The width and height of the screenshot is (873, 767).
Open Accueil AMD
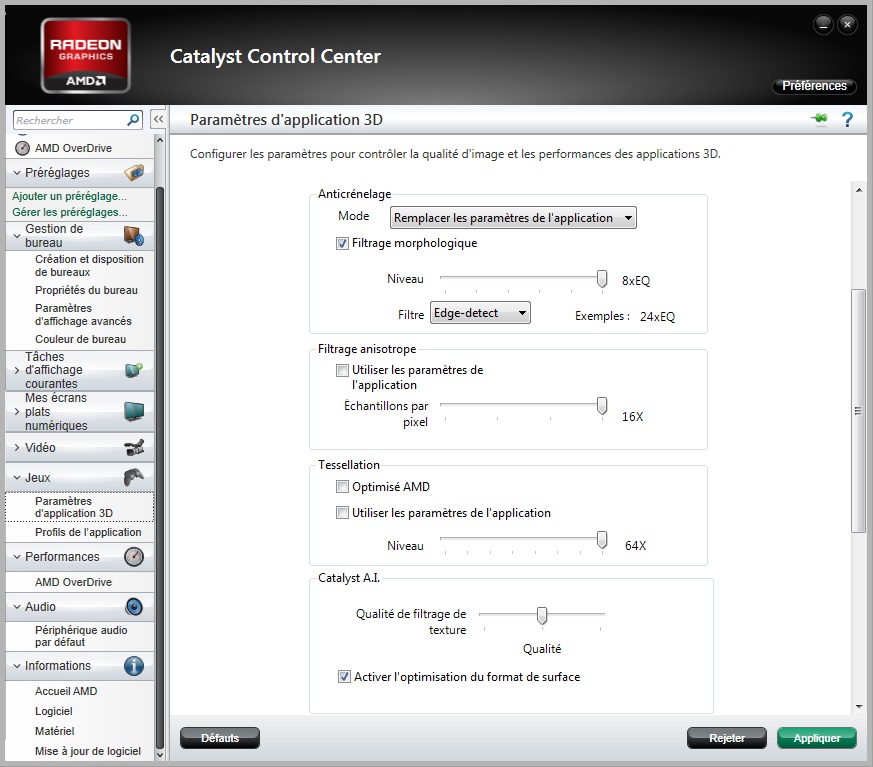tap(66, 691)
